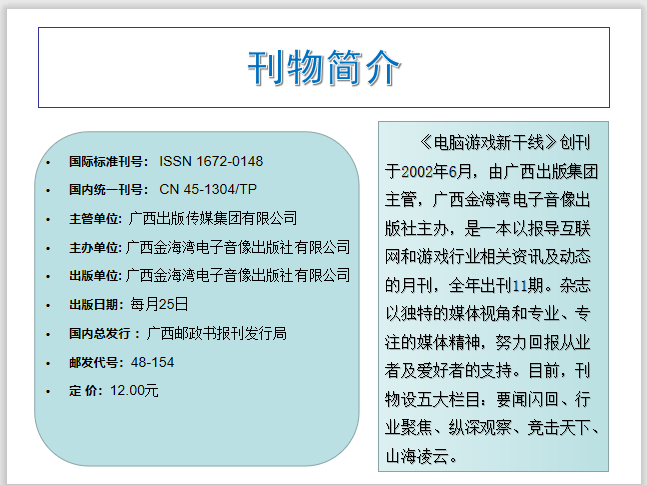The width and height of the screenshot is (647, 485).
Task: Click the slide title "刊物简介"
Action: (x=324, y=68)
